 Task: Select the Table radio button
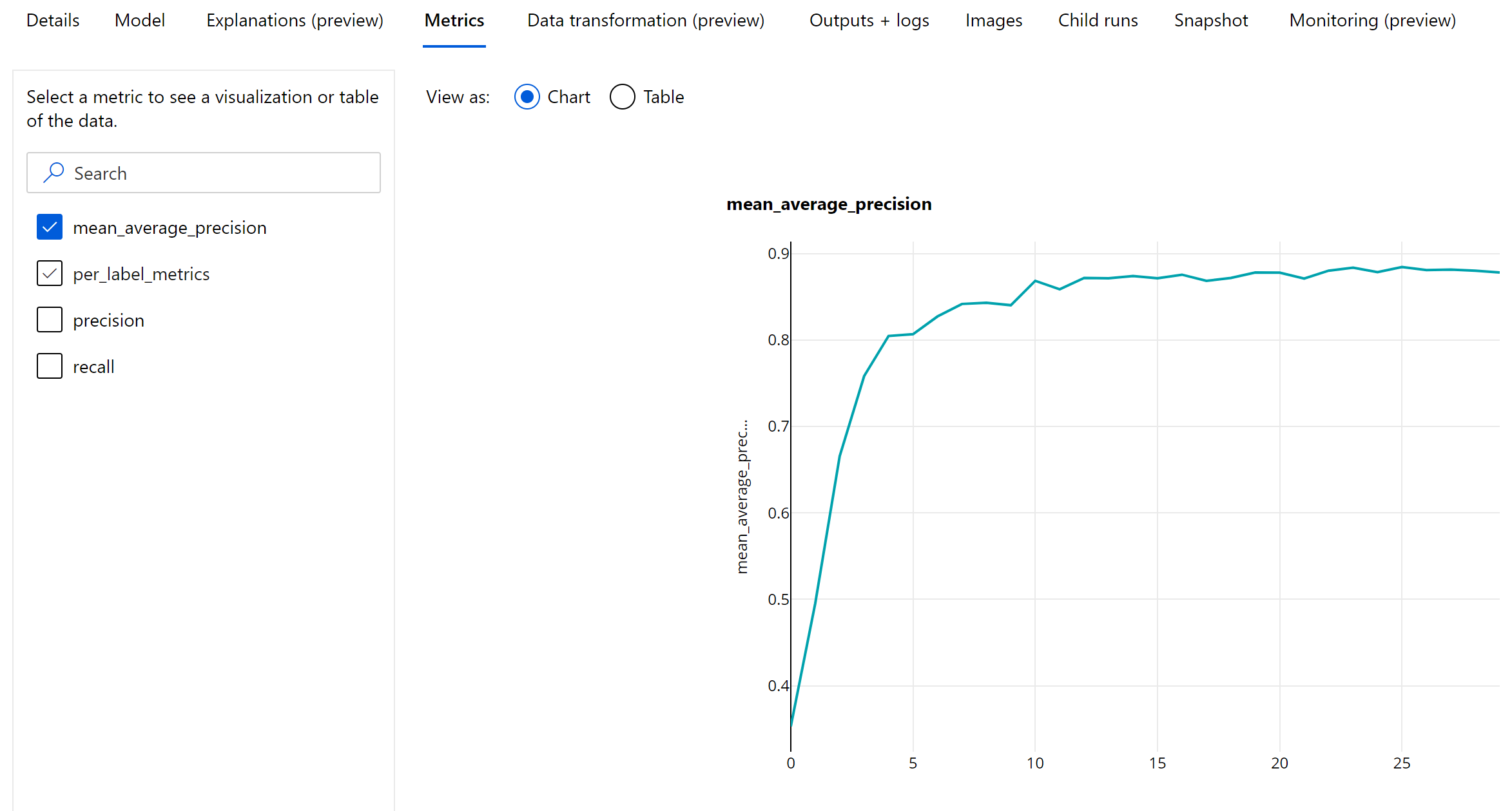point(621,97)
